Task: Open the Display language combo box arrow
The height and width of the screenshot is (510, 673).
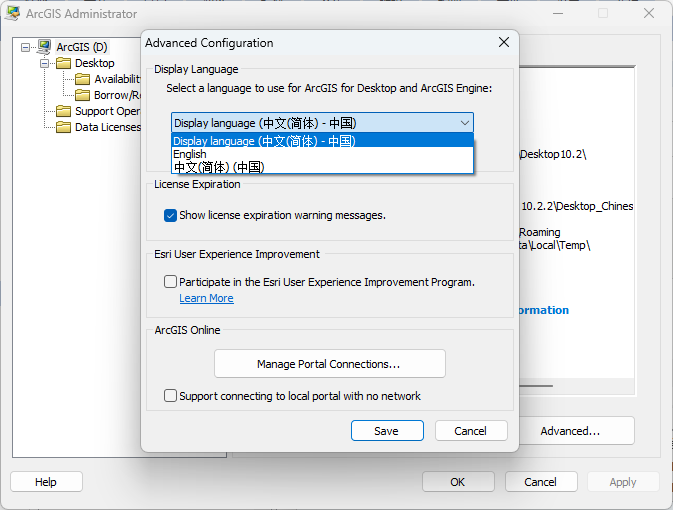Action: (464, 123)
